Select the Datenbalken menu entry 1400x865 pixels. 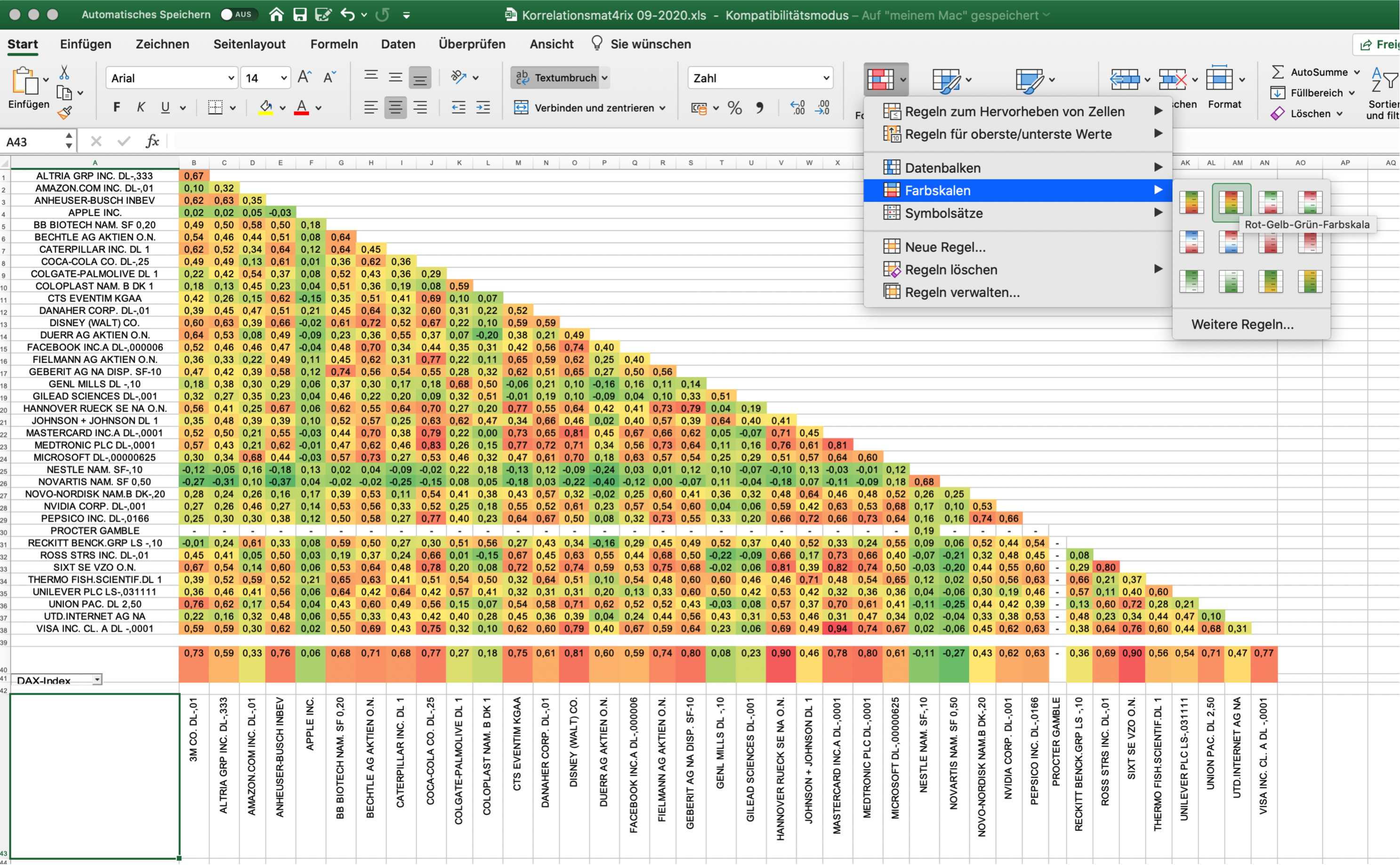[x=942, y=168]
